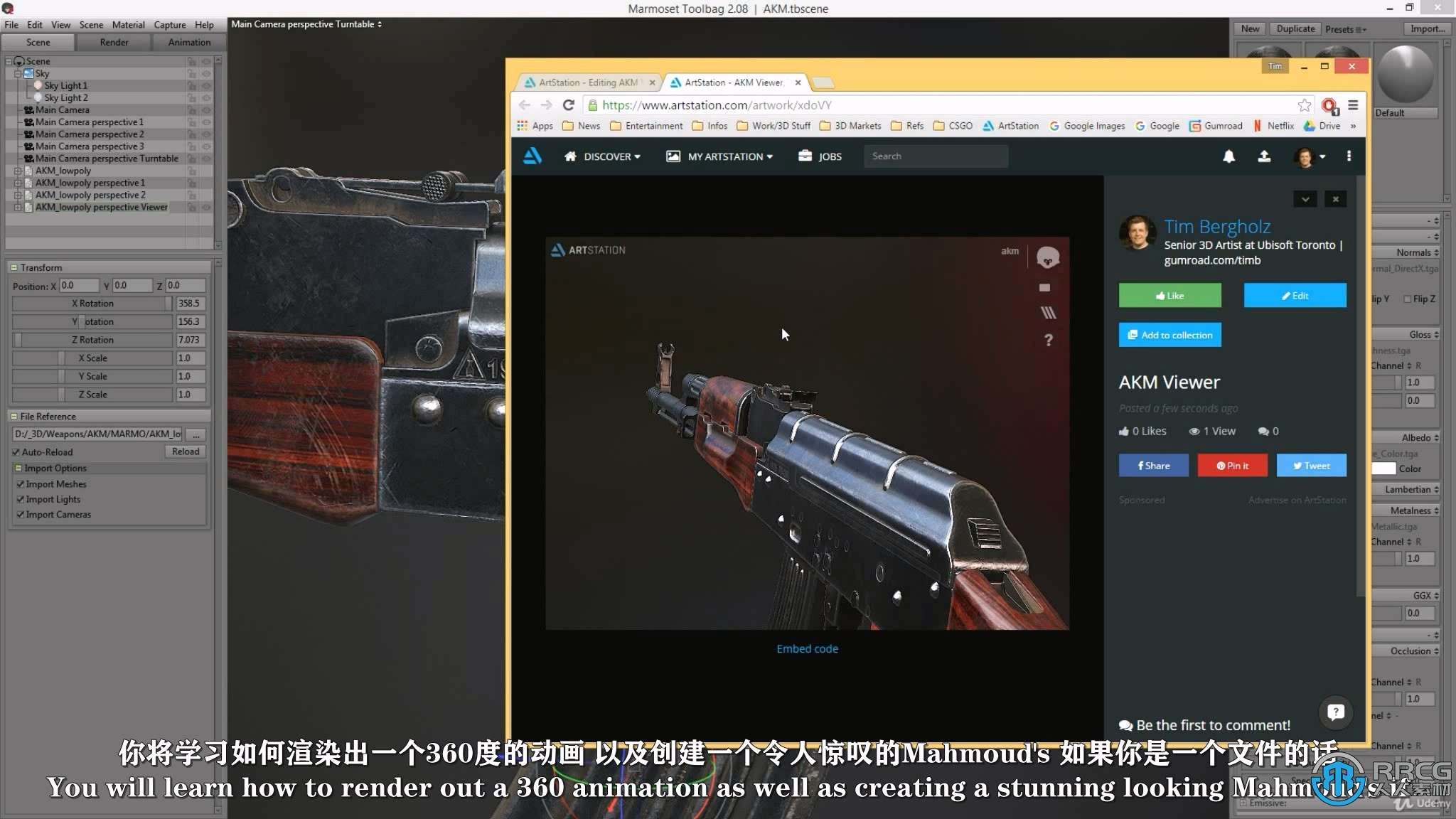Expand the AKM_lowpoly tree node
Image resolution: width=1456 pixels, height=819 pixels.
coord(18,171)
